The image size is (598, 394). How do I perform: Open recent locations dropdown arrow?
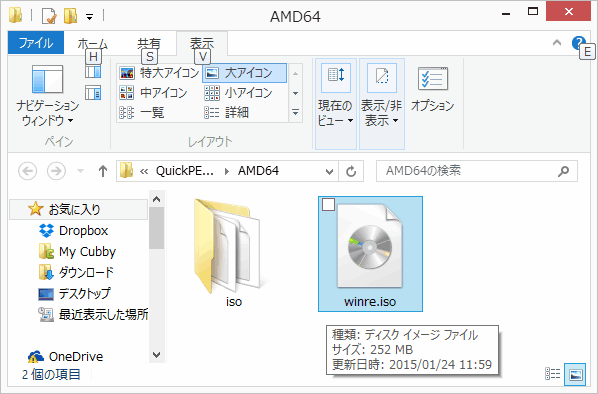[80, 171]
